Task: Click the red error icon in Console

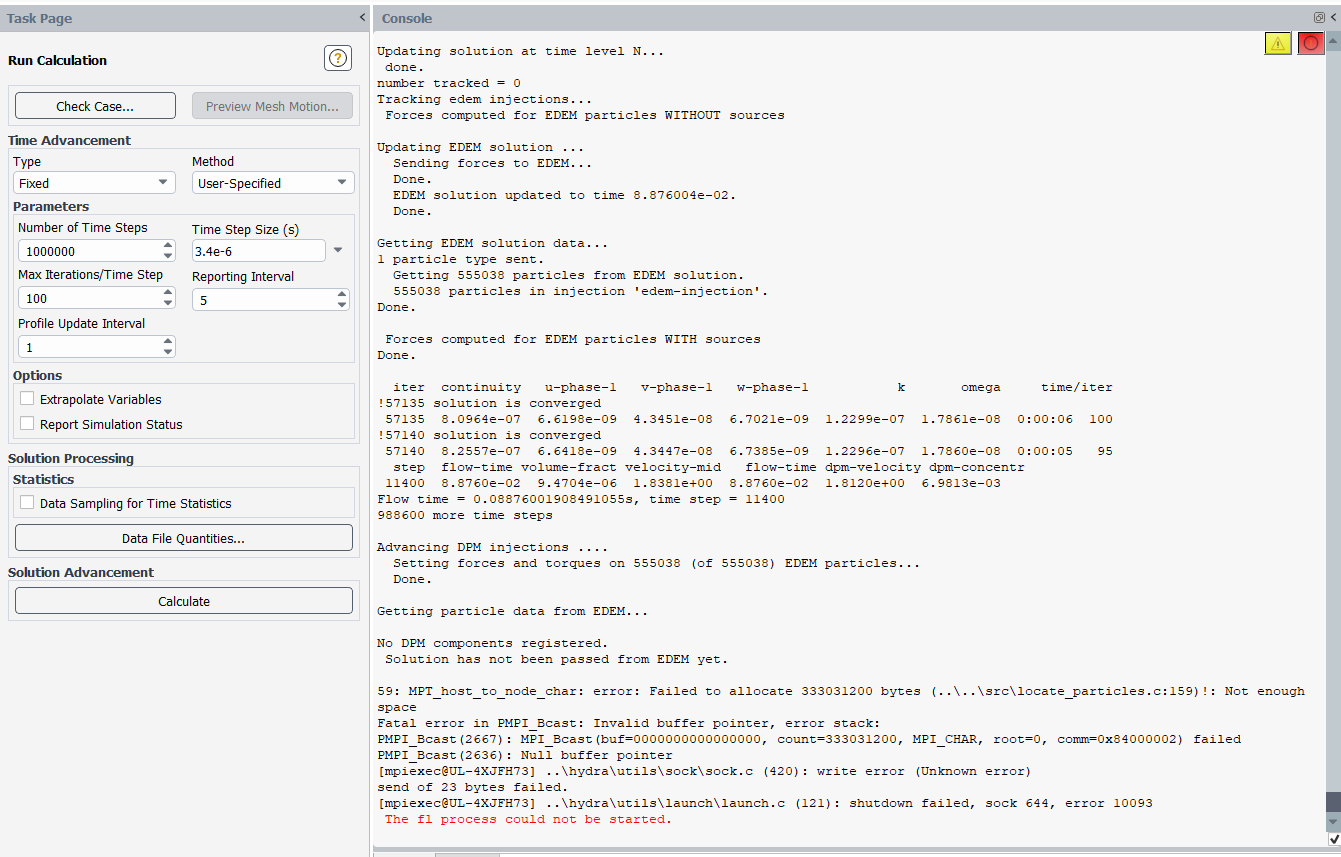Action: point(1310,43)
